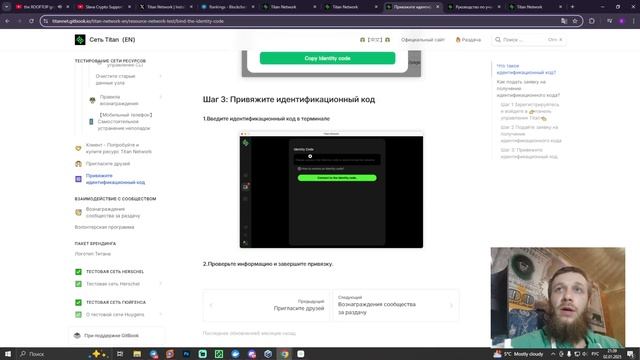
Task: Click the Официальный сайт header link
Action: 422,40
